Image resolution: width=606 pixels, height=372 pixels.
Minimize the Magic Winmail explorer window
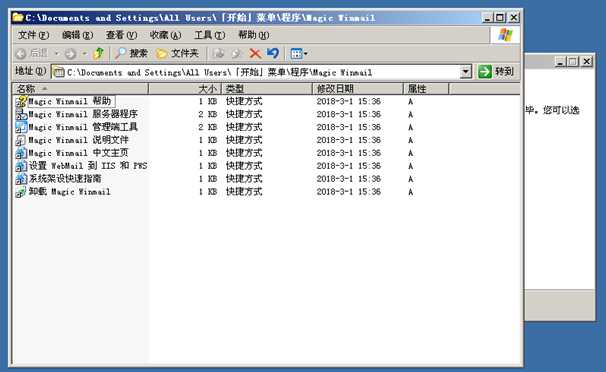click(x=487, y=18)
